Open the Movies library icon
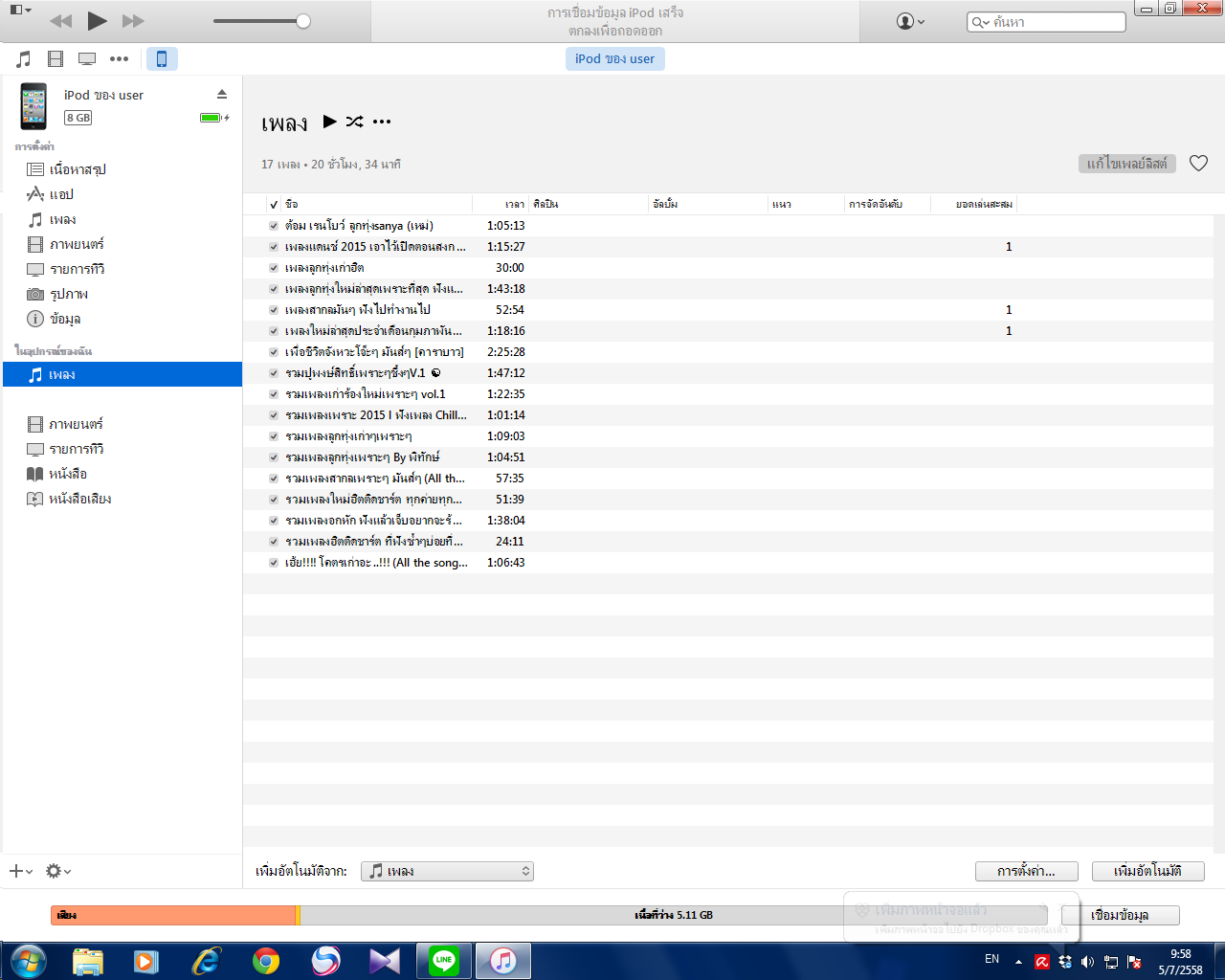Image resolution: width=1225 pixels, height=980 pixels. (56, 59)
